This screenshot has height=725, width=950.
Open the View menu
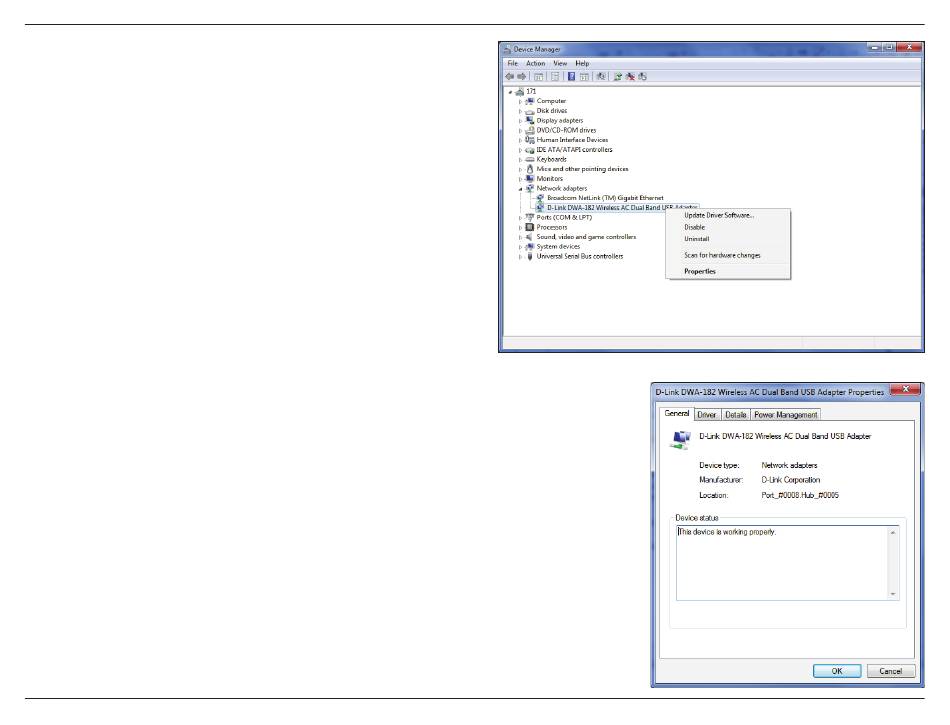tap(560, 64)
